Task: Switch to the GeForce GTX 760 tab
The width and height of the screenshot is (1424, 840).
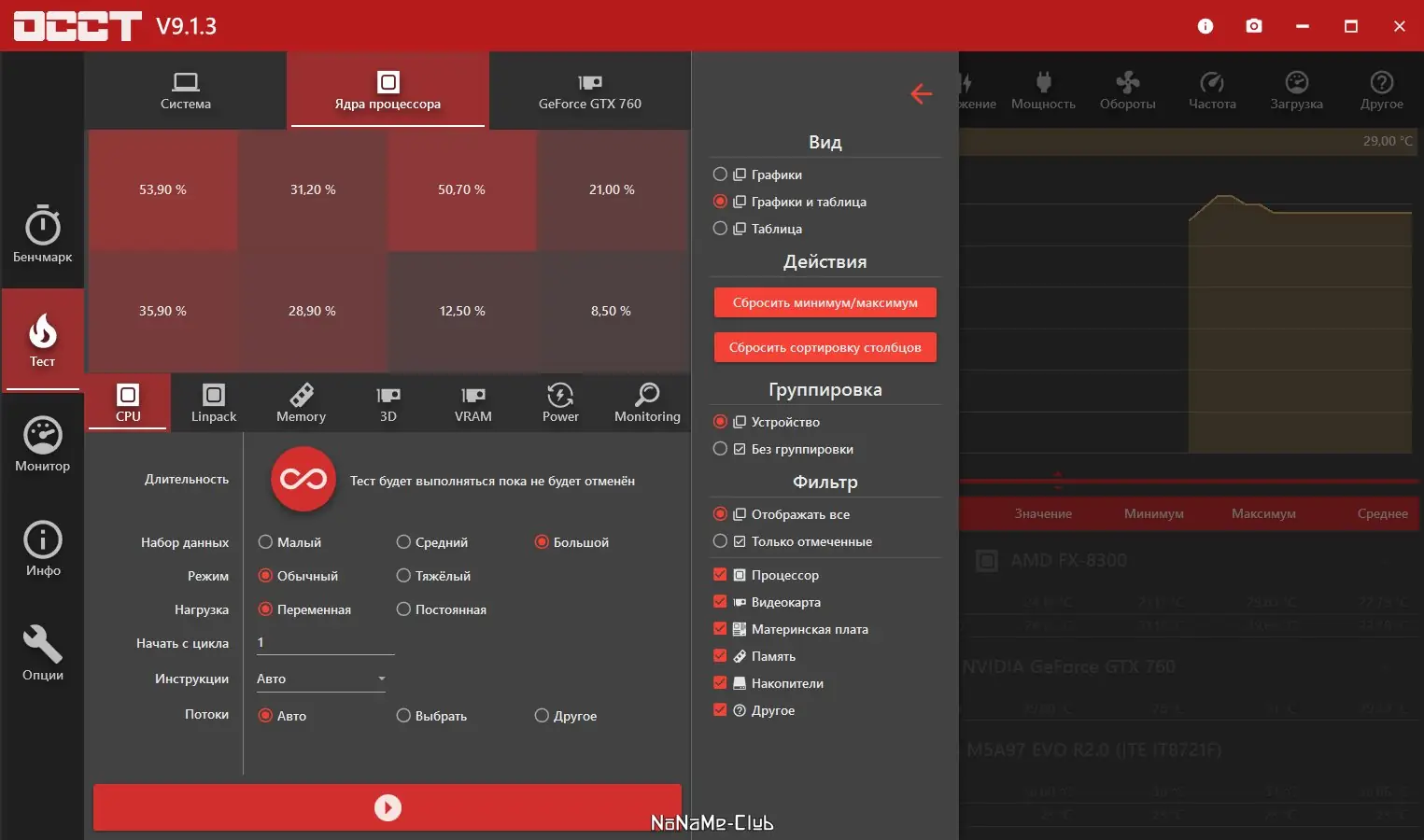Action: click(590, 91)
